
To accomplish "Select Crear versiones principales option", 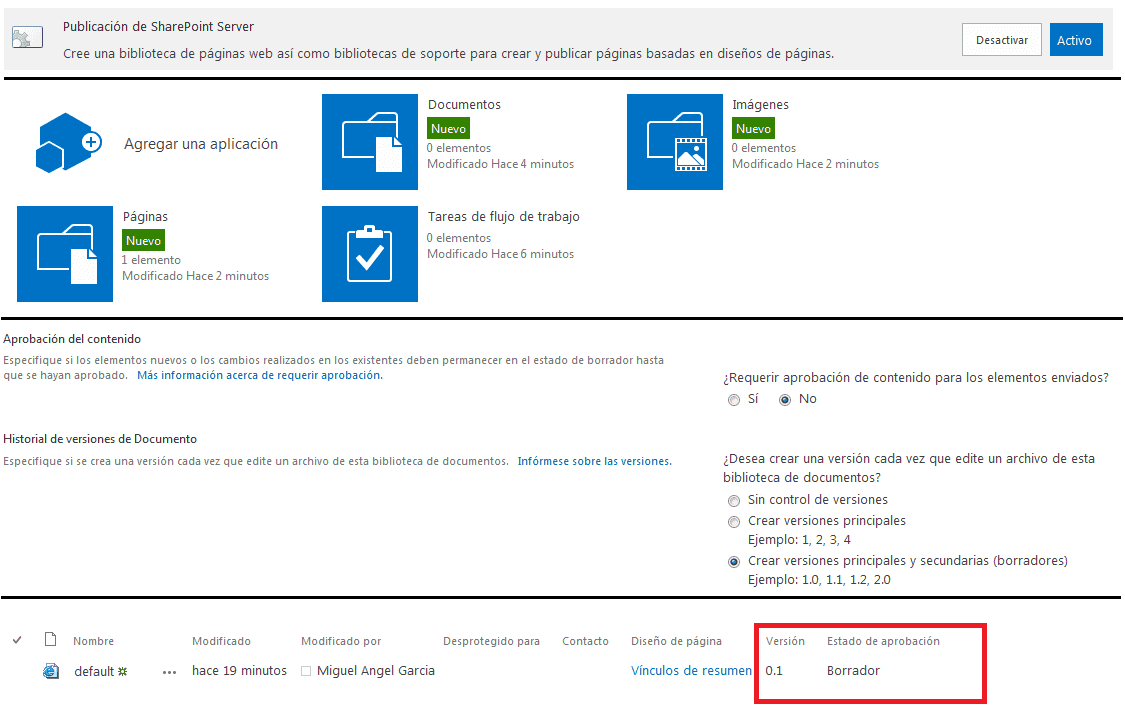I will tap(733, 521).
